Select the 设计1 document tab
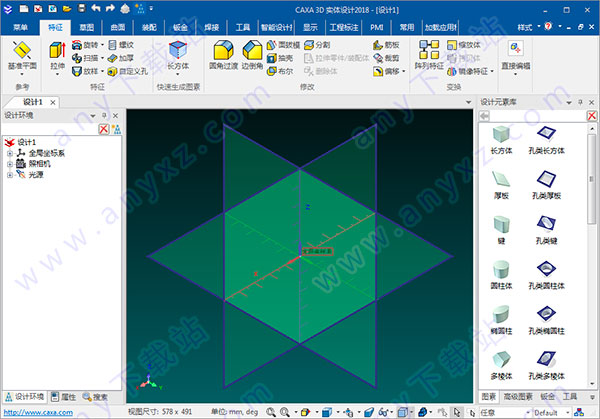Viewport: 600px width, 419px height. [33, 102]
